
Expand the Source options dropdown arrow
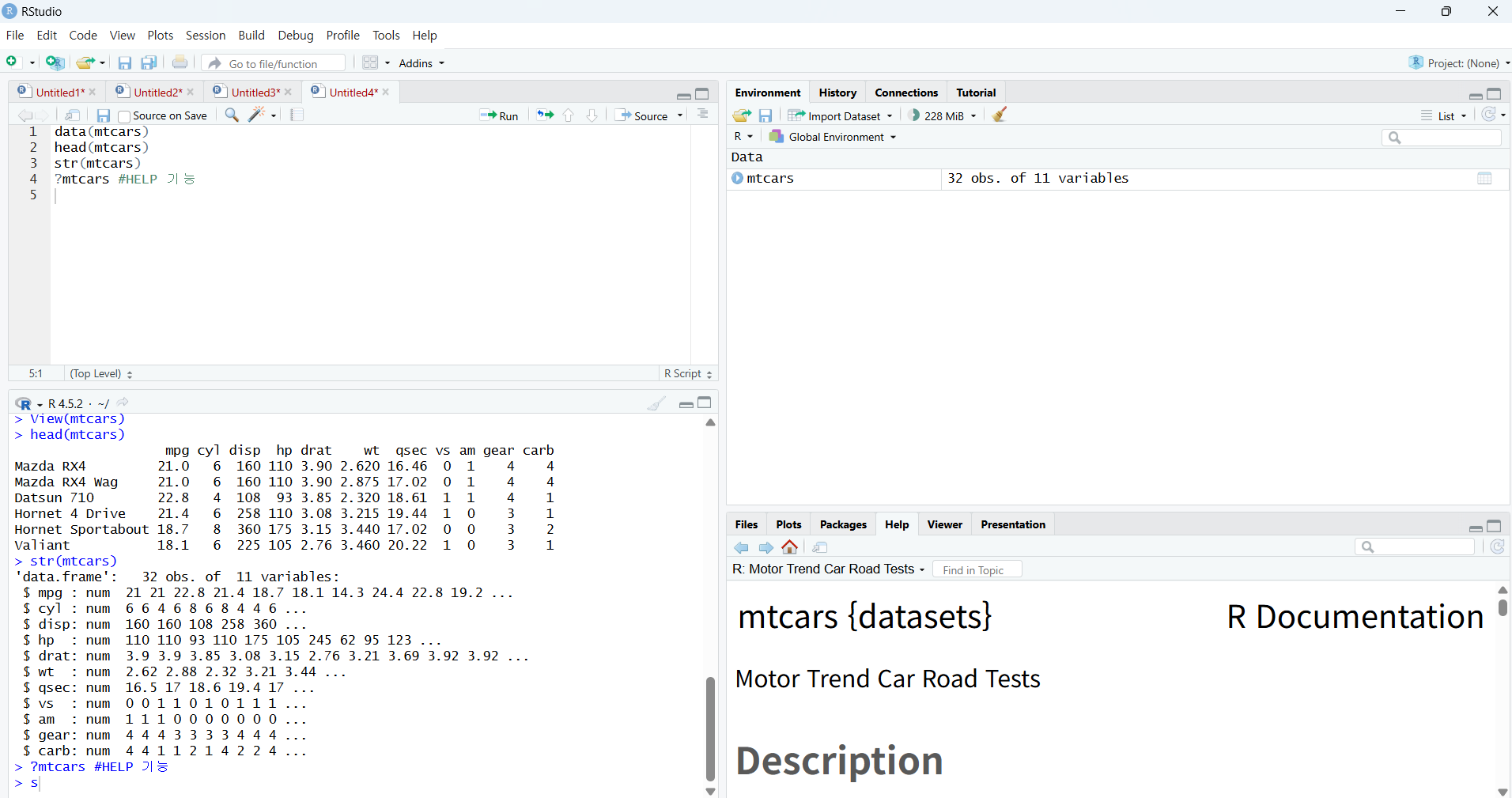680,116
